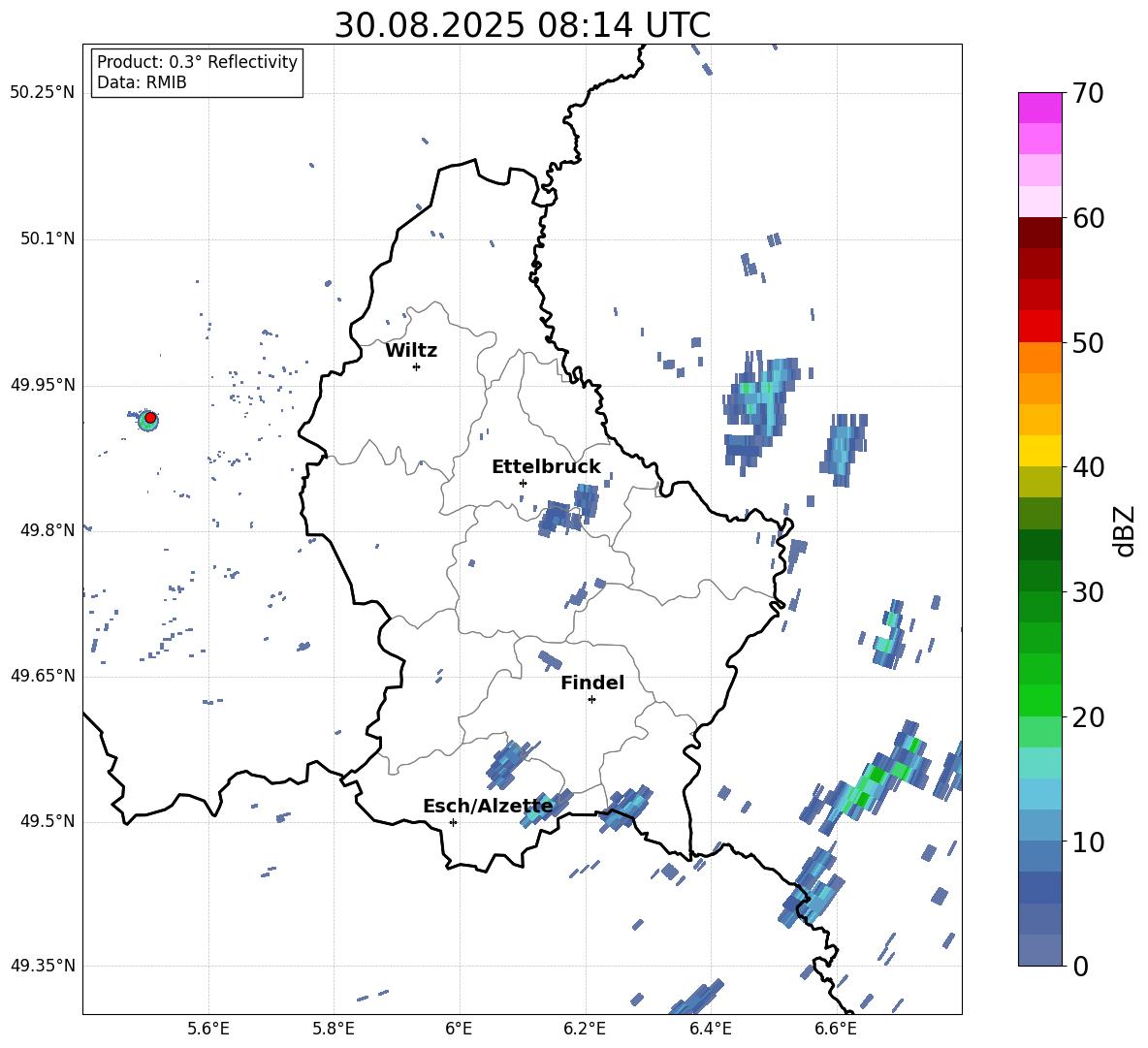Viewport: 1148px width, 1048px height.
Task: Click the 6.4°E longitude label
Action: [x=710, y=1030]
